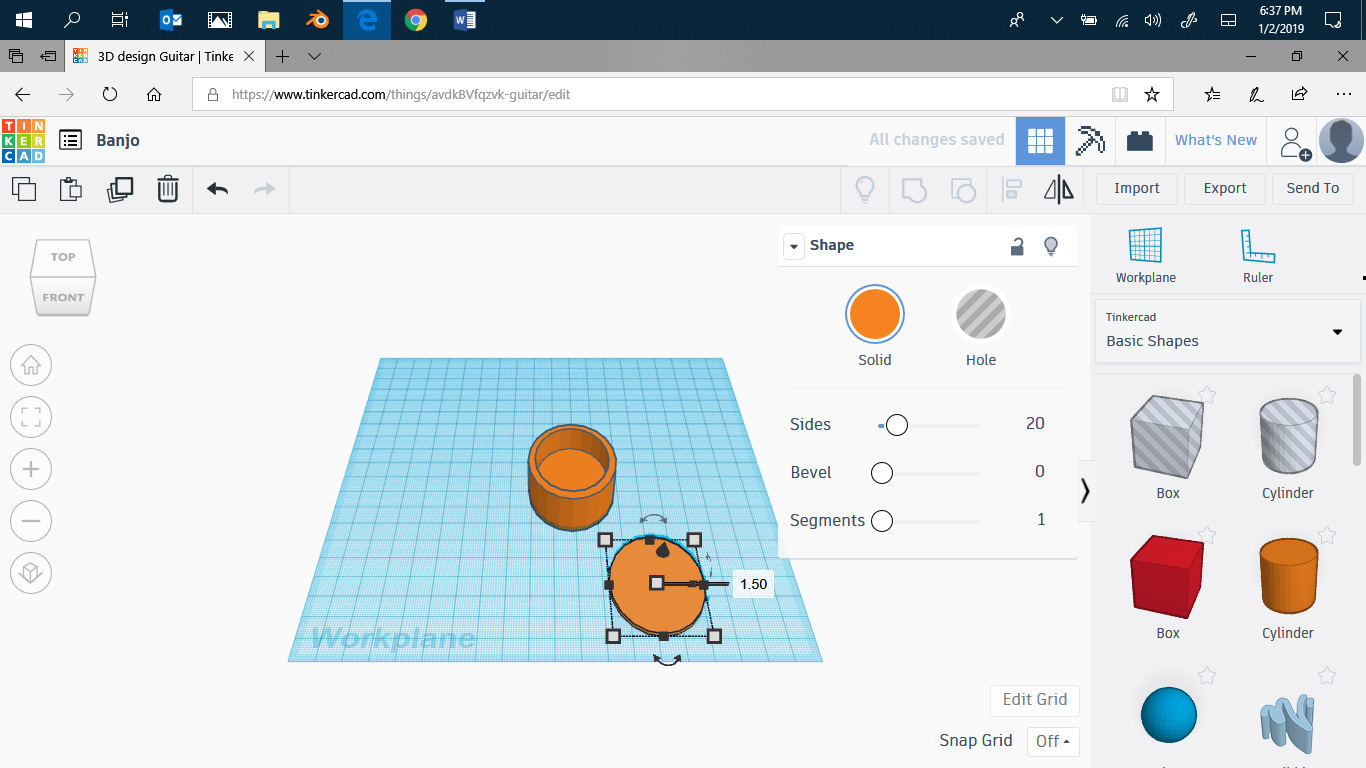Collapse the Shape inspector panel
Viewport: 1366px width, 768px height.
pos(794,246)
